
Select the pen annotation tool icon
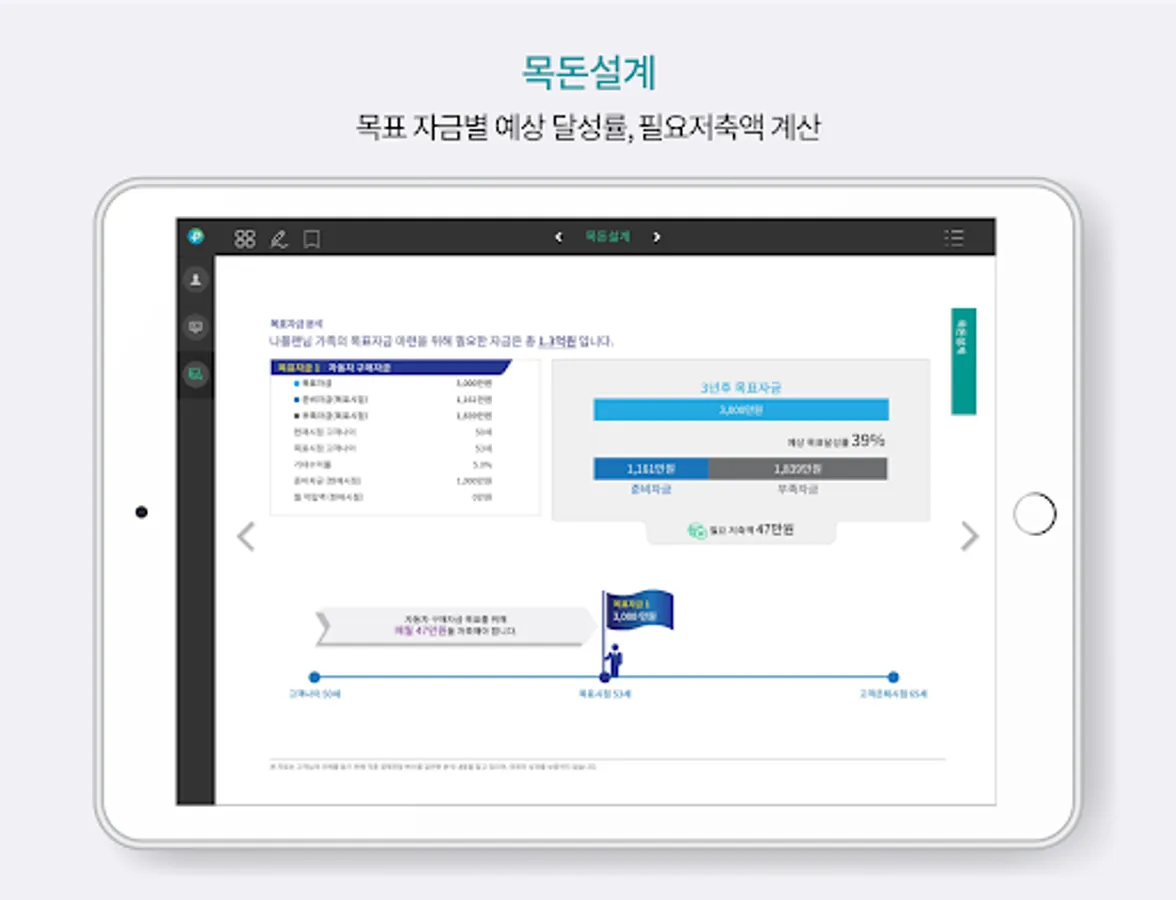279,239
